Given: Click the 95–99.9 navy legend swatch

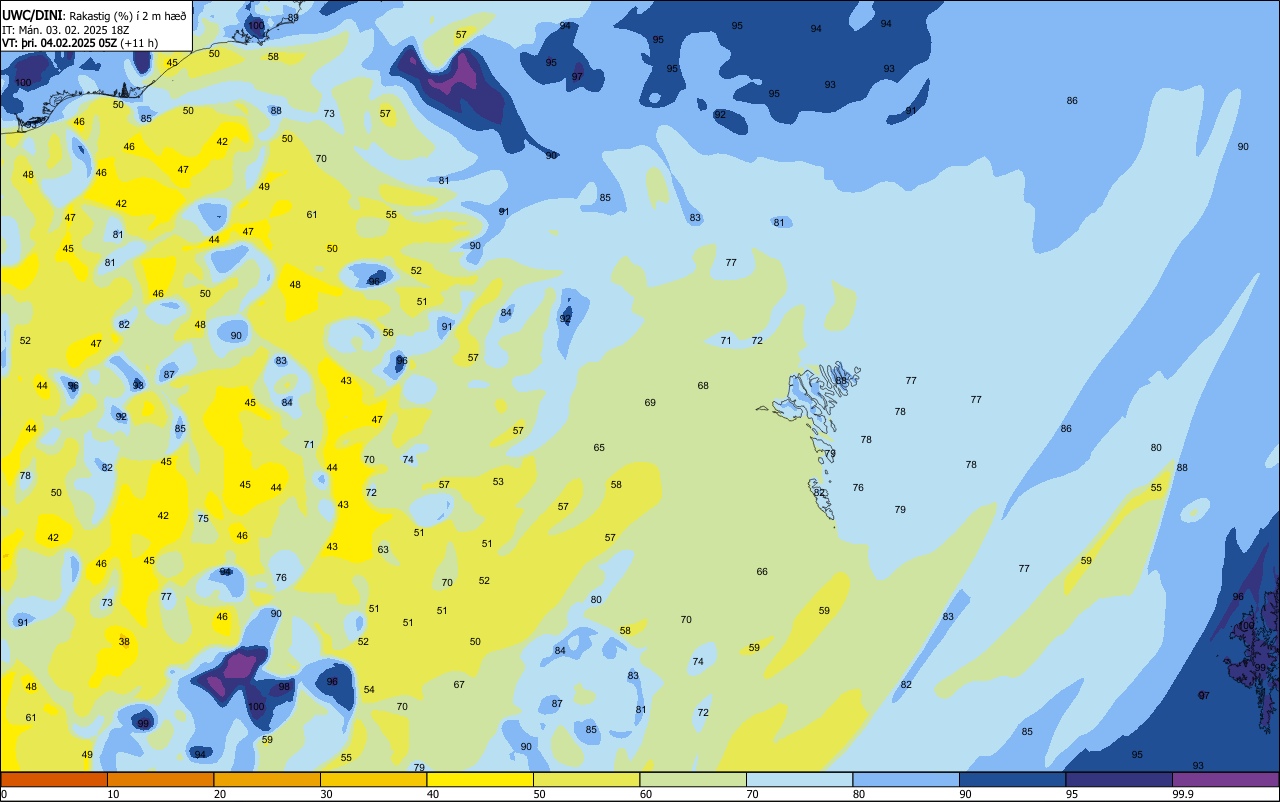Looking at the screenshot, I should click(1119, 779).
